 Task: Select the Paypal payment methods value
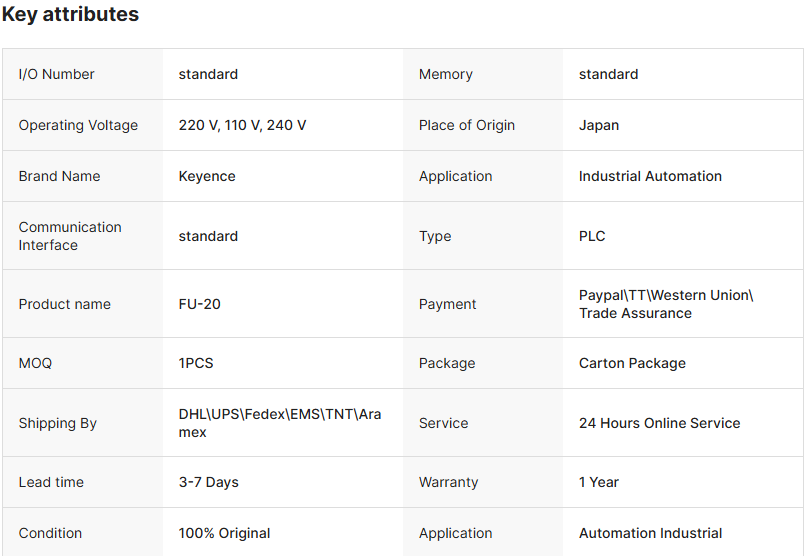point(665,304)
